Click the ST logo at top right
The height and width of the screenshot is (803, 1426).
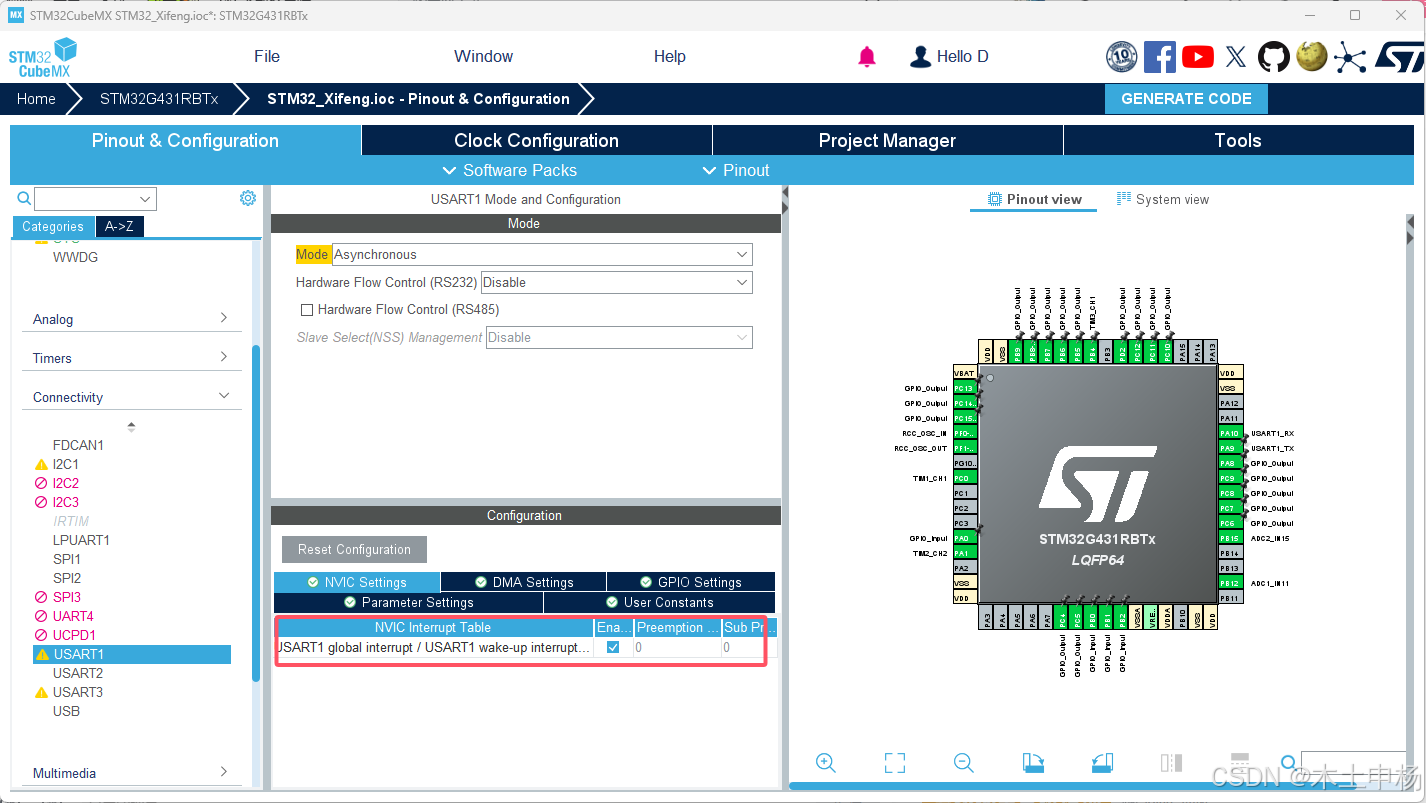(1398, 57)
